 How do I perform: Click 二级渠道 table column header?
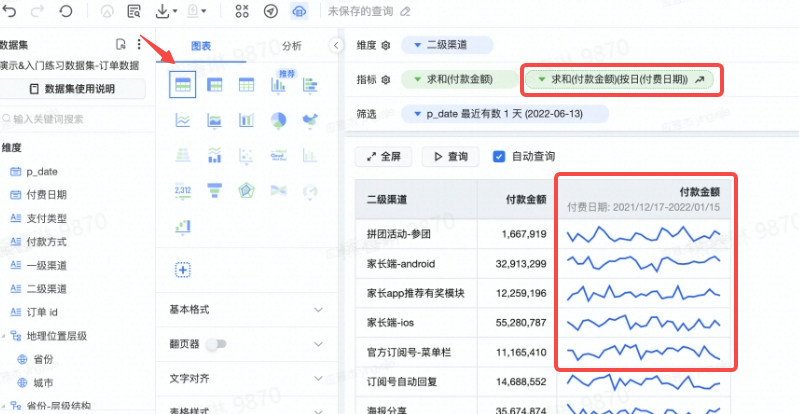416,200
